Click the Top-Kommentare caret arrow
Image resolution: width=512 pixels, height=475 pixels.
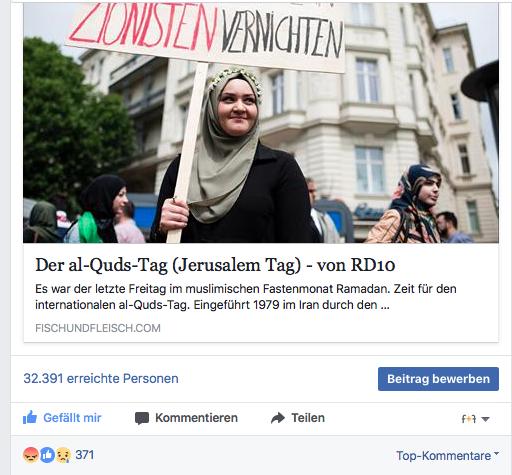click(x=496, y=453)
